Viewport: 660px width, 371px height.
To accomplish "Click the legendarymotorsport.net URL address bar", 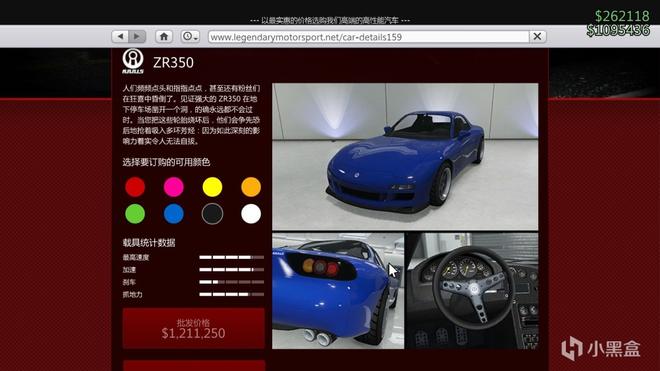I will (368, 37).
